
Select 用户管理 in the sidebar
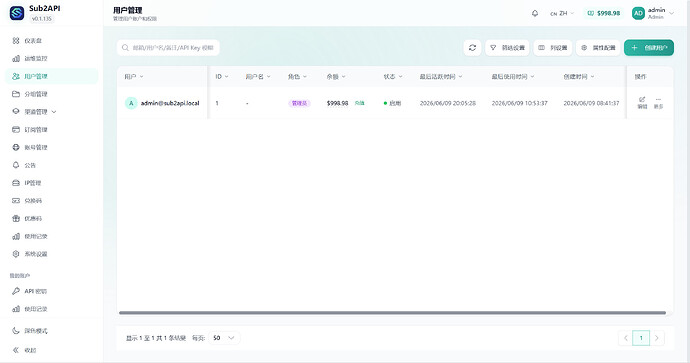[x=52, y=76]
